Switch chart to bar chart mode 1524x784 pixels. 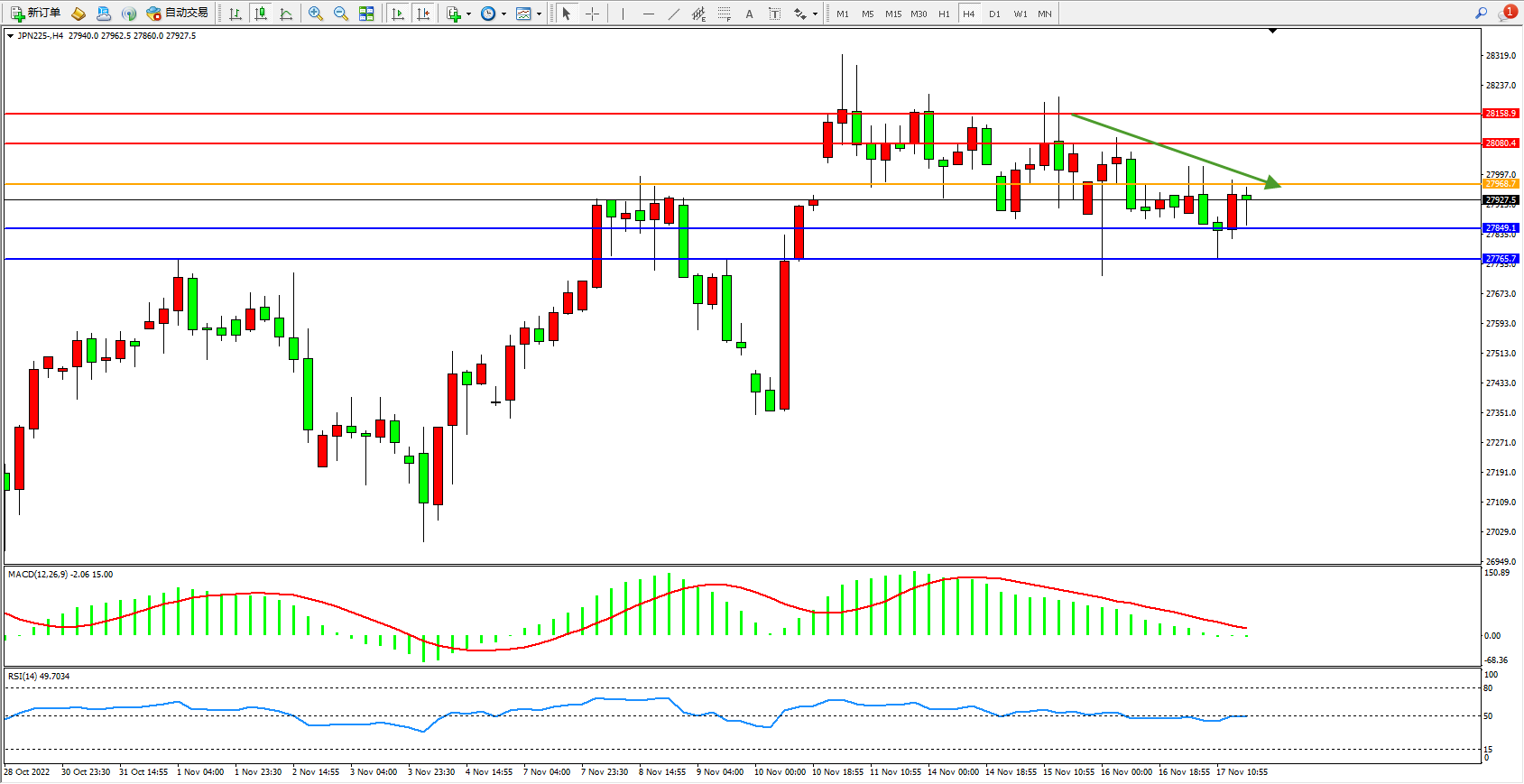(236, 14)
